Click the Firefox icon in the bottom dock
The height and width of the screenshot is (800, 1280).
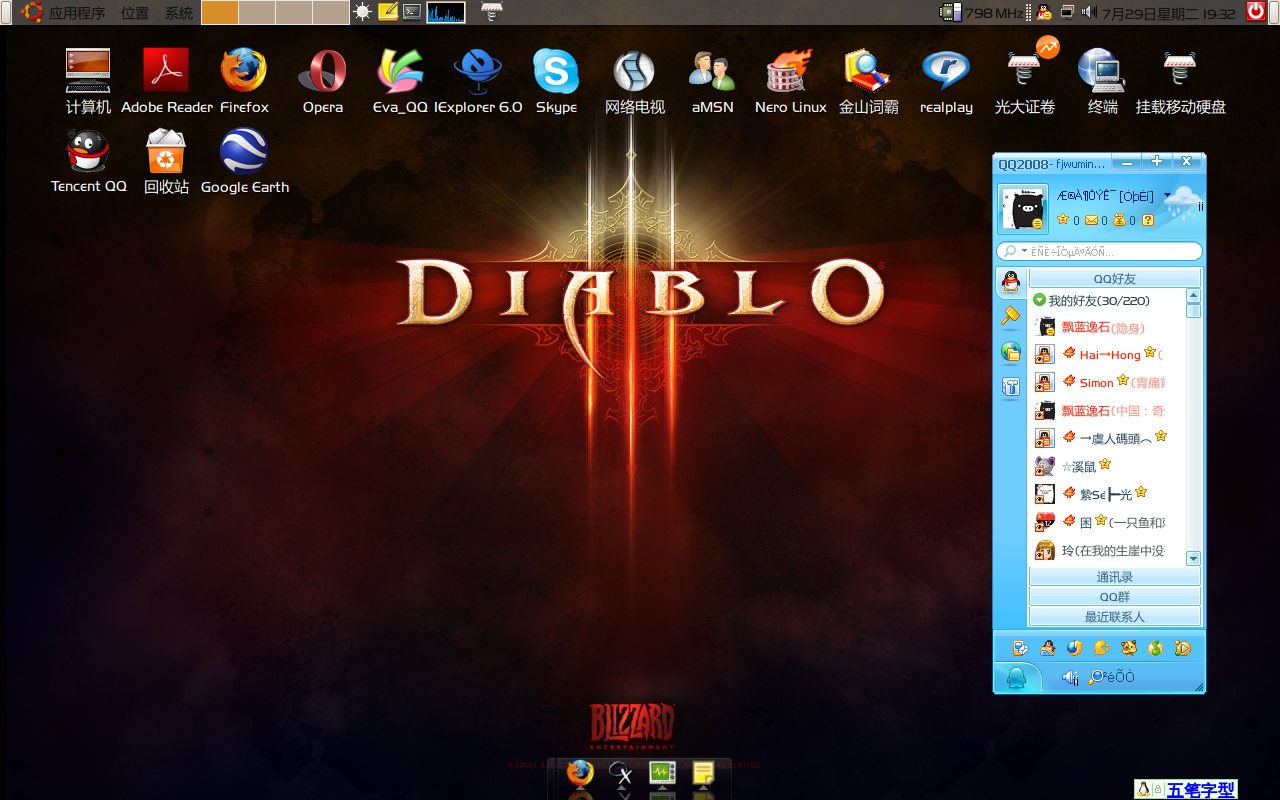click(x=579, y=773)
